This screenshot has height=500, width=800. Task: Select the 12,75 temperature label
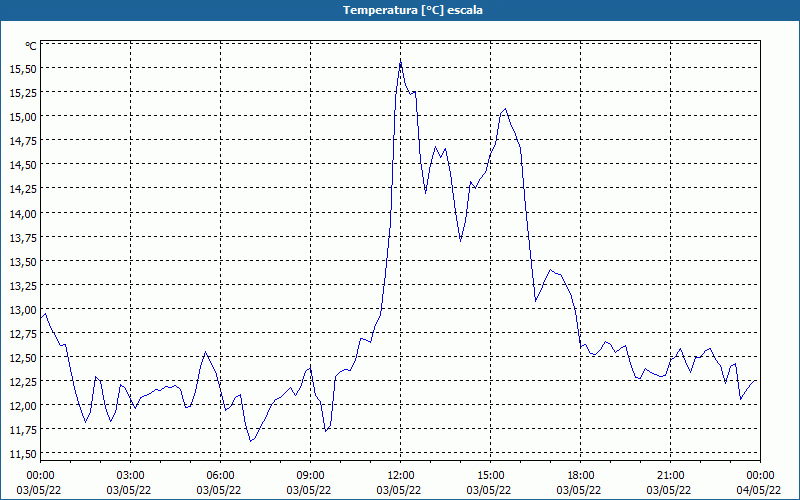tap(23, 334)
